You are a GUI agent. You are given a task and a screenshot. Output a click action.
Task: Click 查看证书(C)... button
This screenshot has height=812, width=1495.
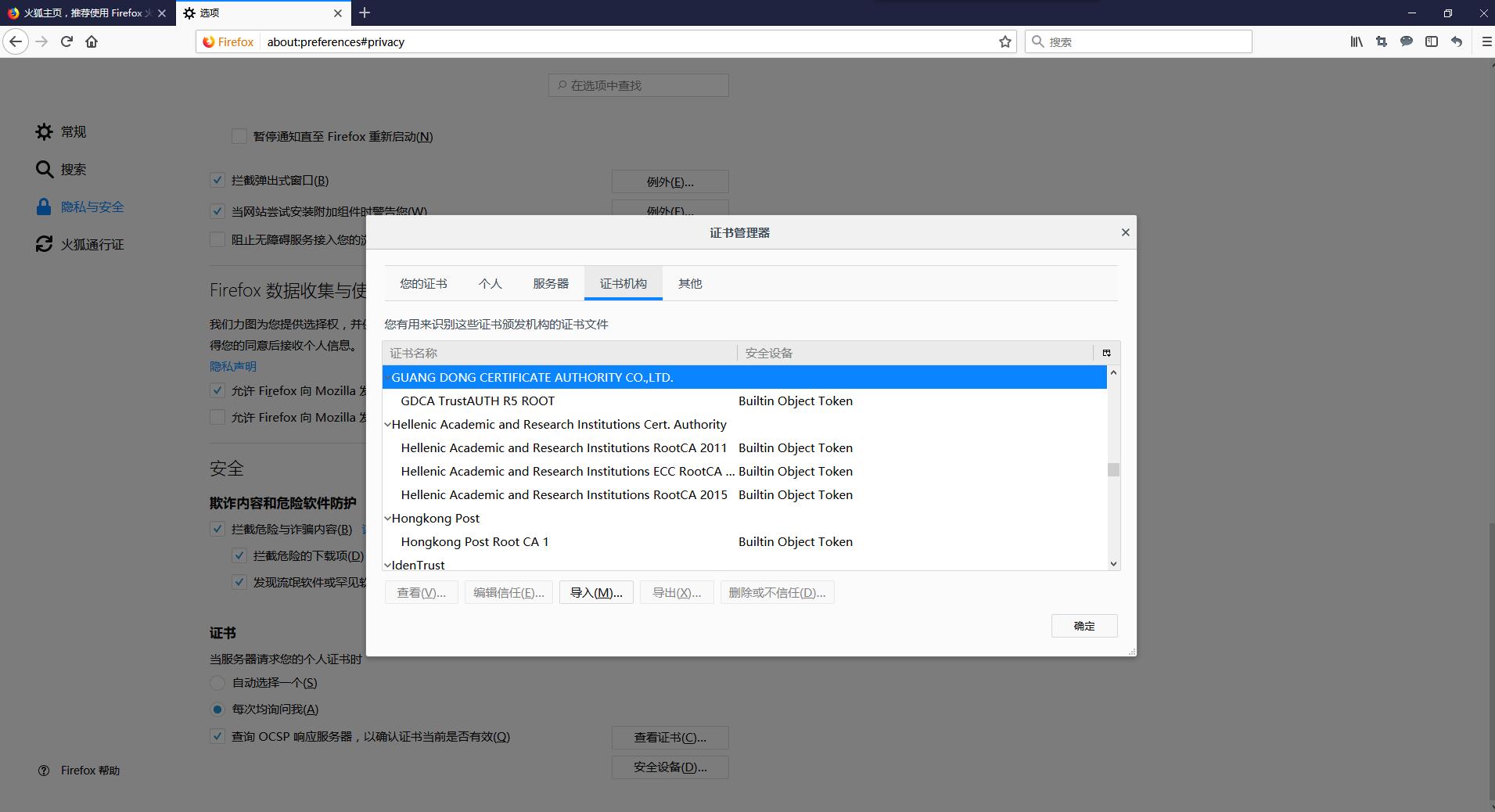point(670,738)
